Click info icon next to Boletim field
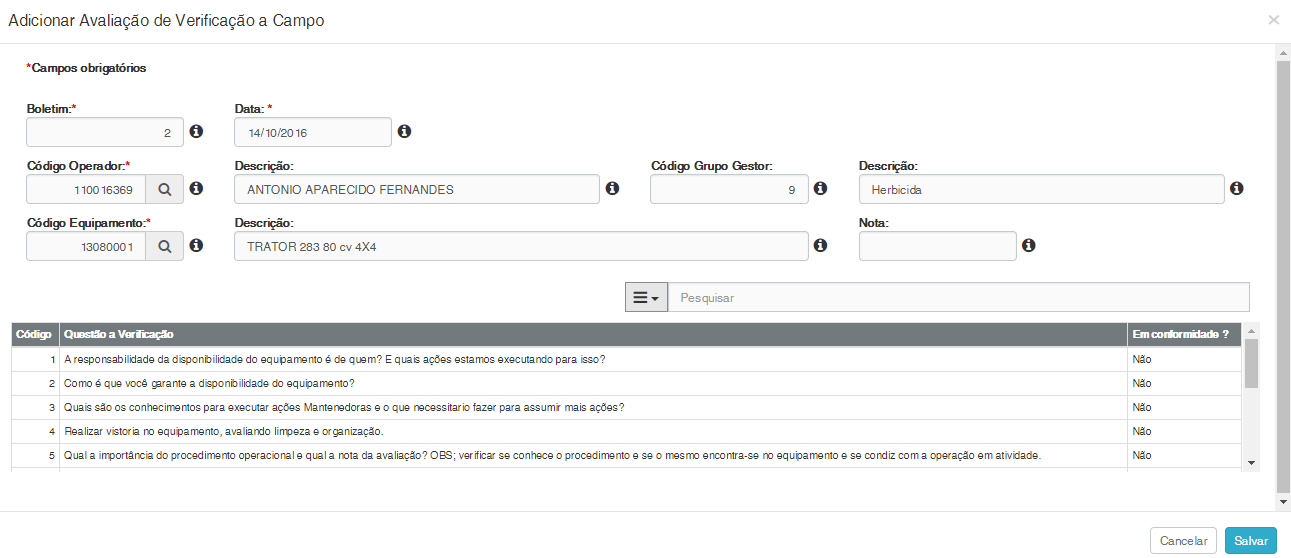The width and height of the screenshot is (1291, 558). [197, 131]
